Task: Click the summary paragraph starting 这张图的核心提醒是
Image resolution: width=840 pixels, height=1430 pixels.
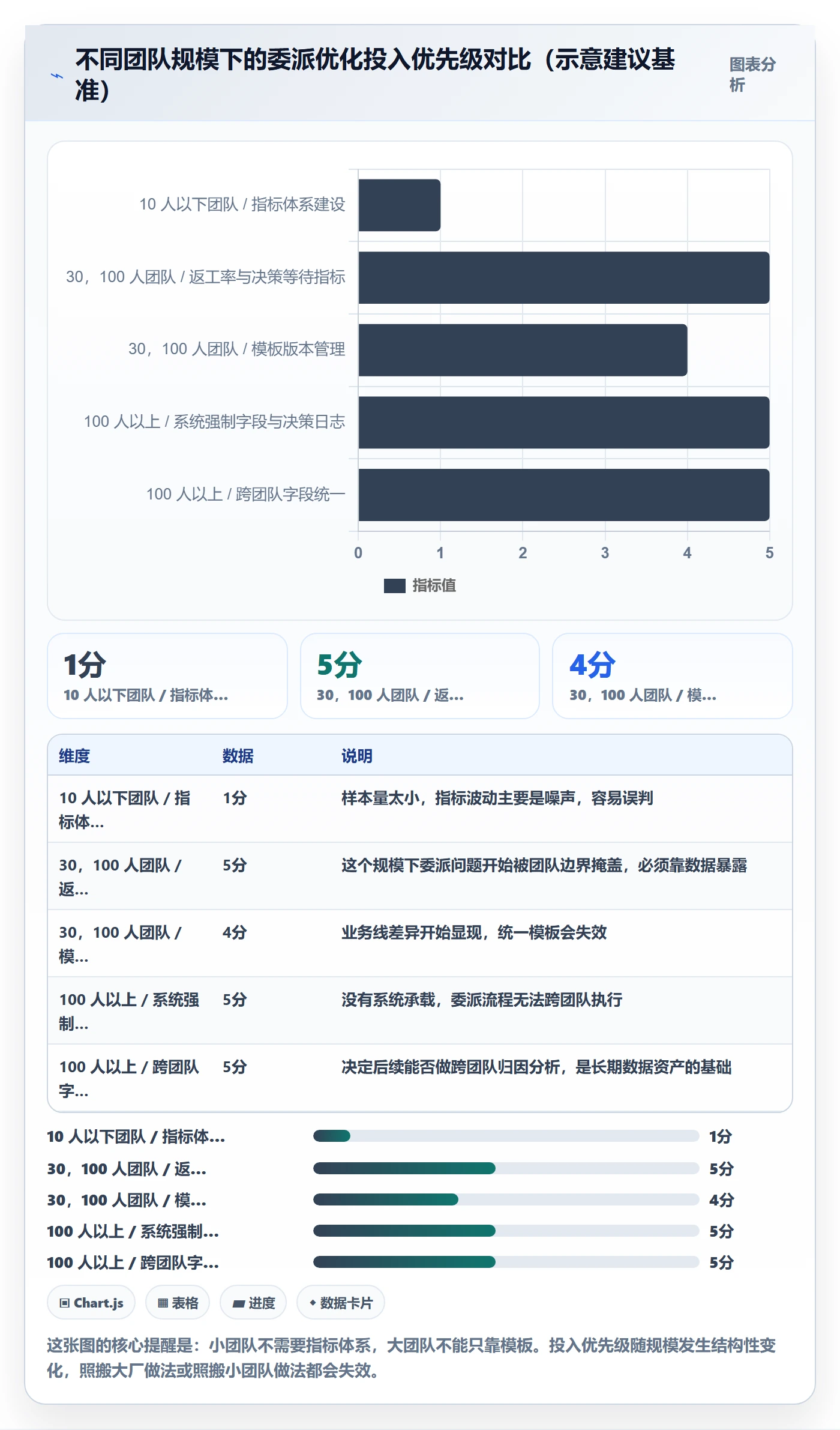Action: [412, 1358]
